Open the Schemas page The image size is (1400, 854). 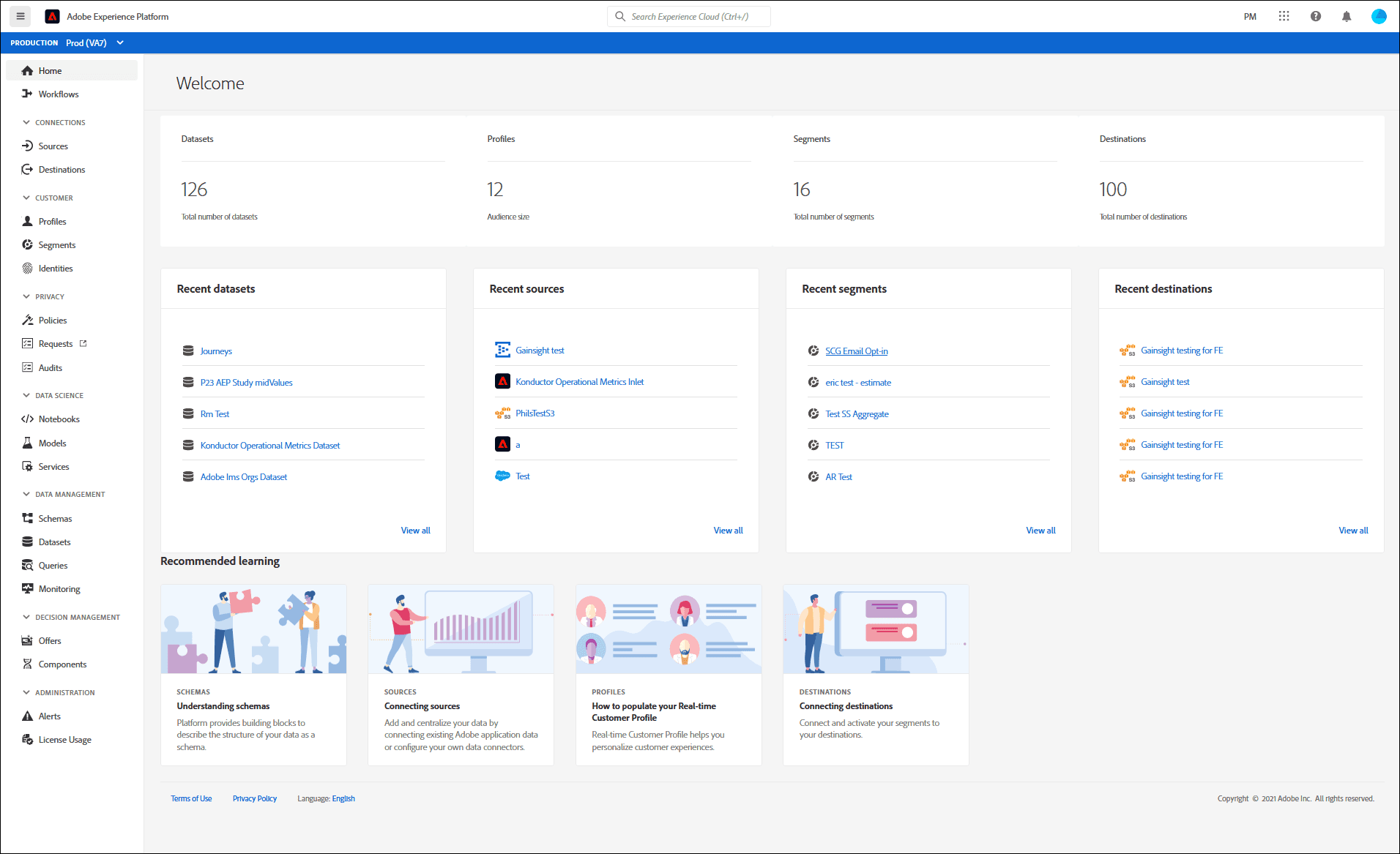(55, 518)
